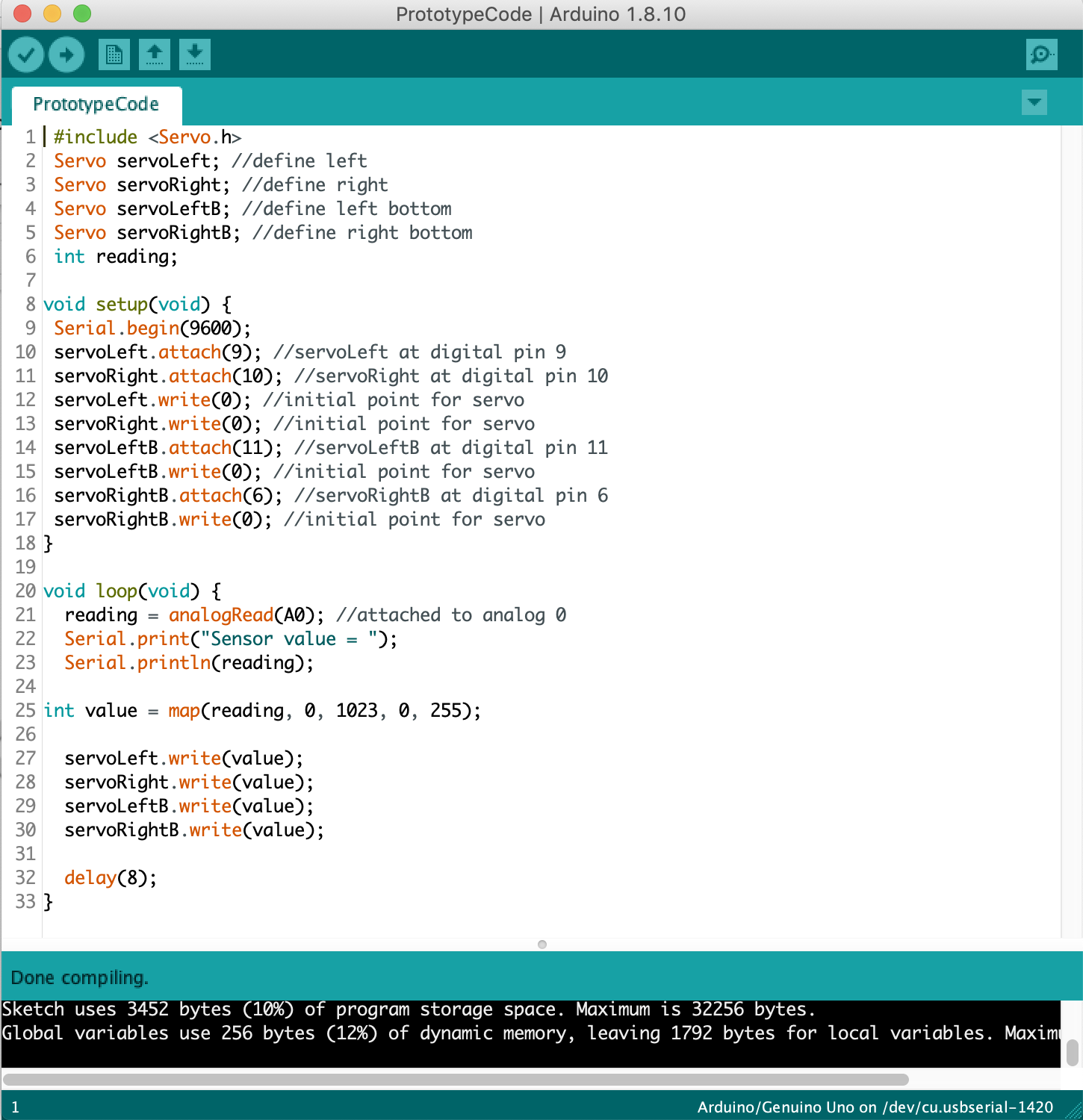
Task: Click the sketch memory usage output text
Action: pos(407,1009)
